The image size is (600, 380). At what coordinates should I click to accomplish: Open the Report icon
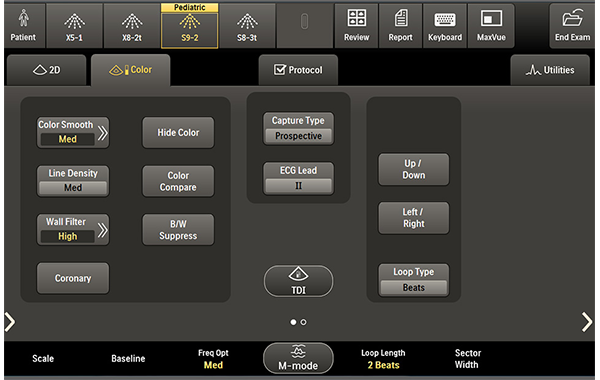point(401,18)
